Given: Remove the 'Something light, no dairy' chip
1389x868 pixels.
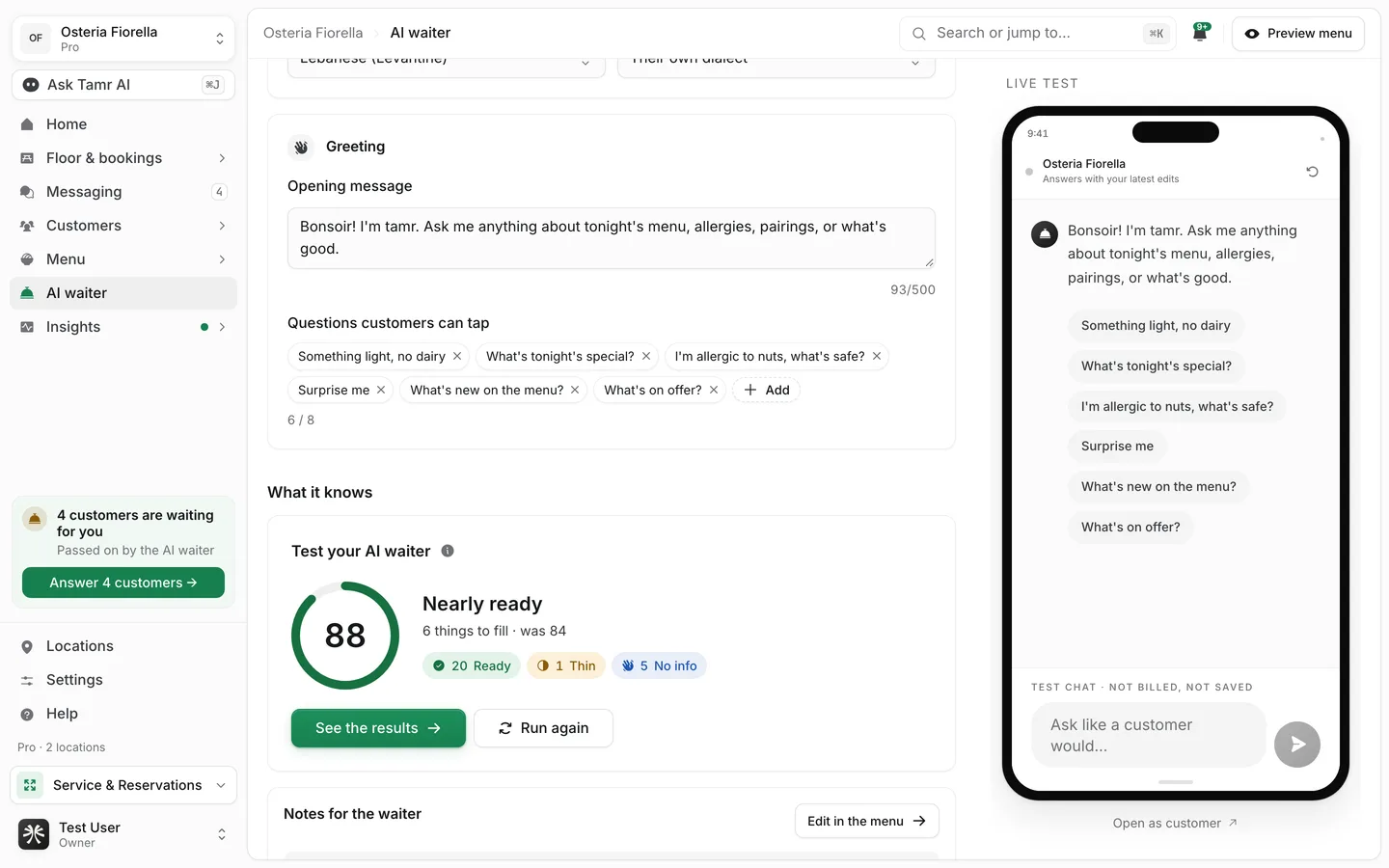Looking at the screenshot, I should [457, 357].
